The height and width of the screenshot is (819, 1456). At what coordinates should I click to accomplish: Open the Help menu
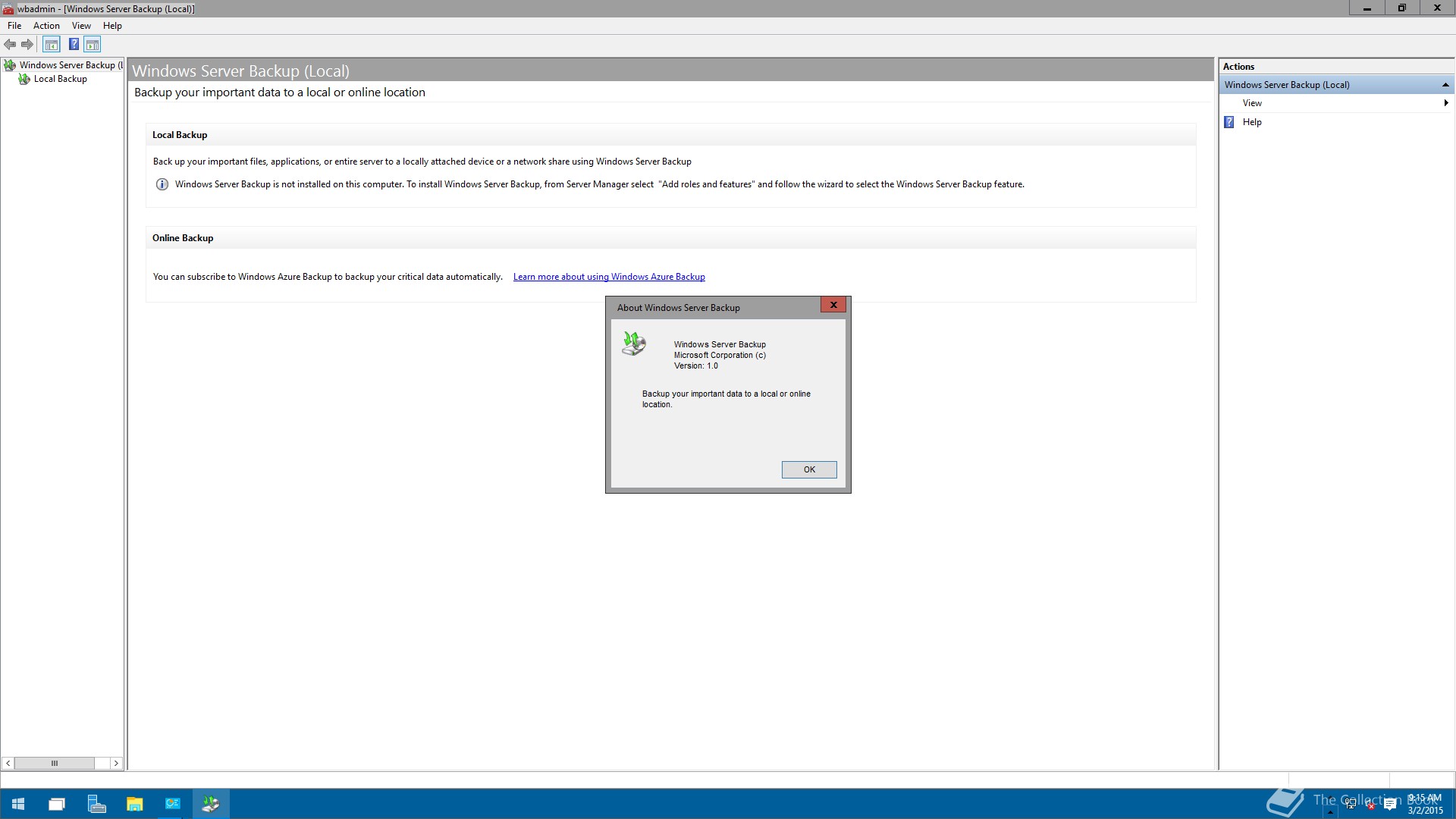[x=112, y=26]
